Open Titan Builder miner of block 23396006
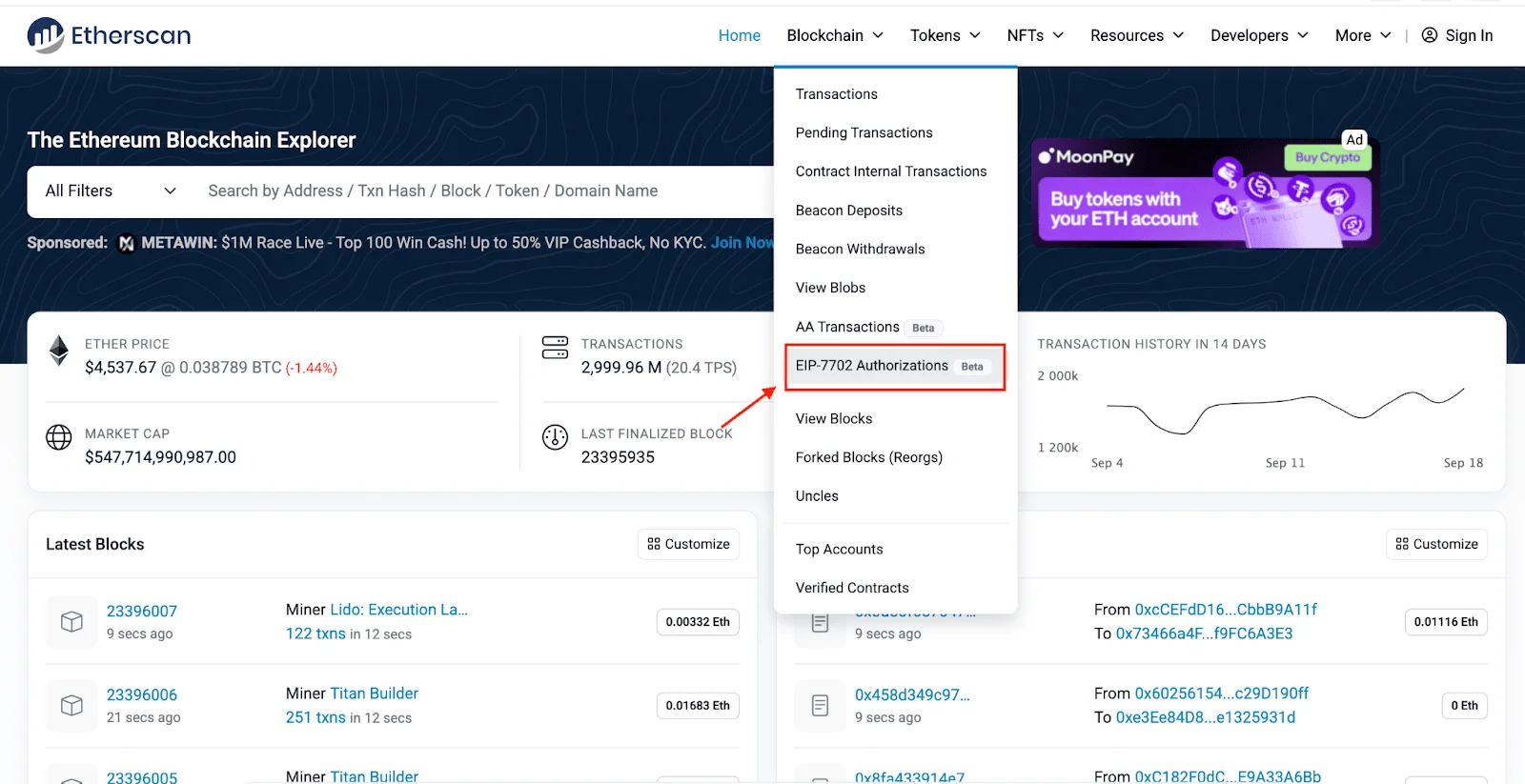This screenshot has height=784, width=1525. tap(375, 694)
